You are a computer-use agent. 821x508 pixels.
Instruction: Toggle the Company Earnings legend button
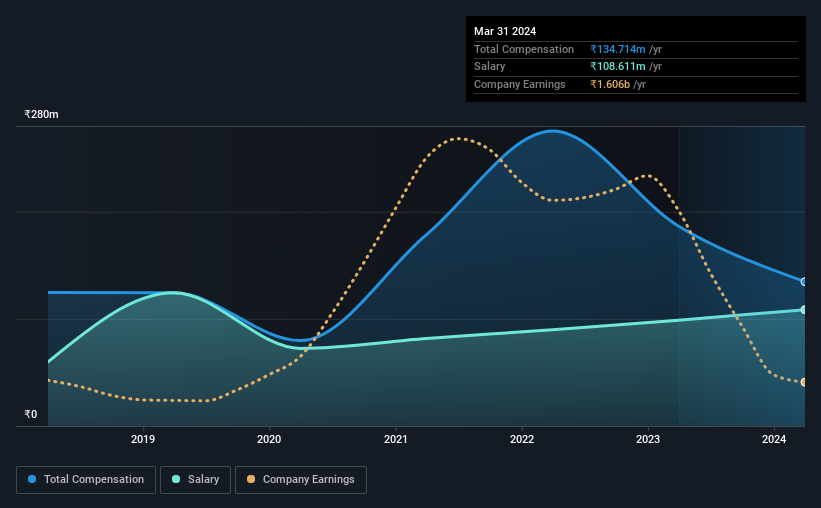(x=301, y=480)
